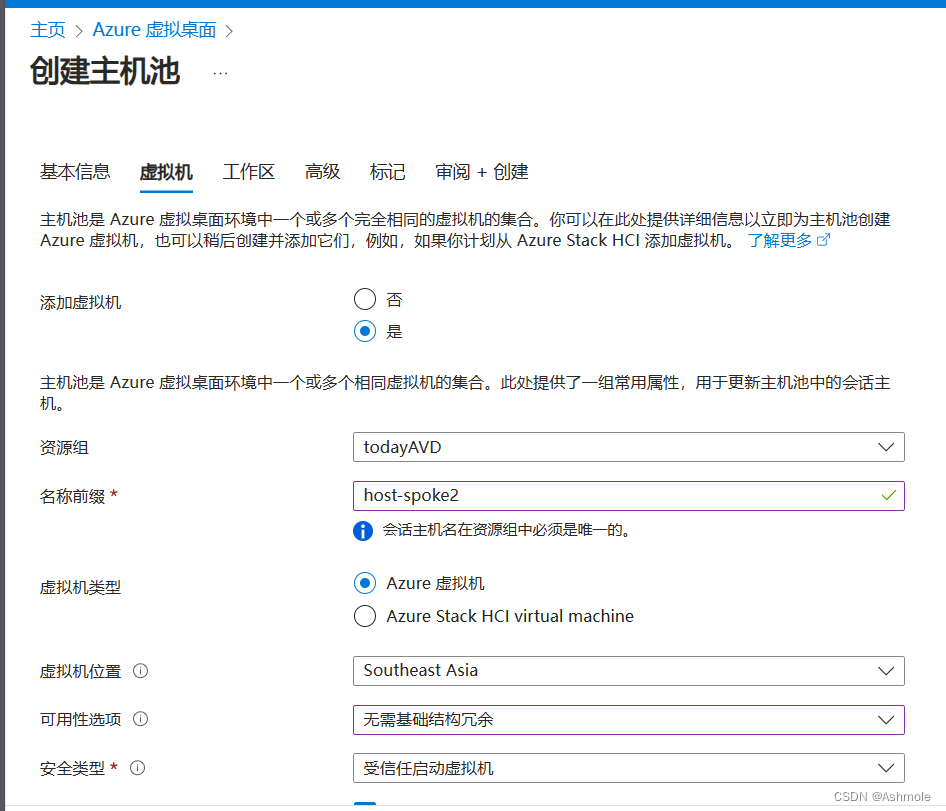The width and height of the screenshot is (946, 811).
Task: Switch to the 高级 tab
Action: pos(322,172)
